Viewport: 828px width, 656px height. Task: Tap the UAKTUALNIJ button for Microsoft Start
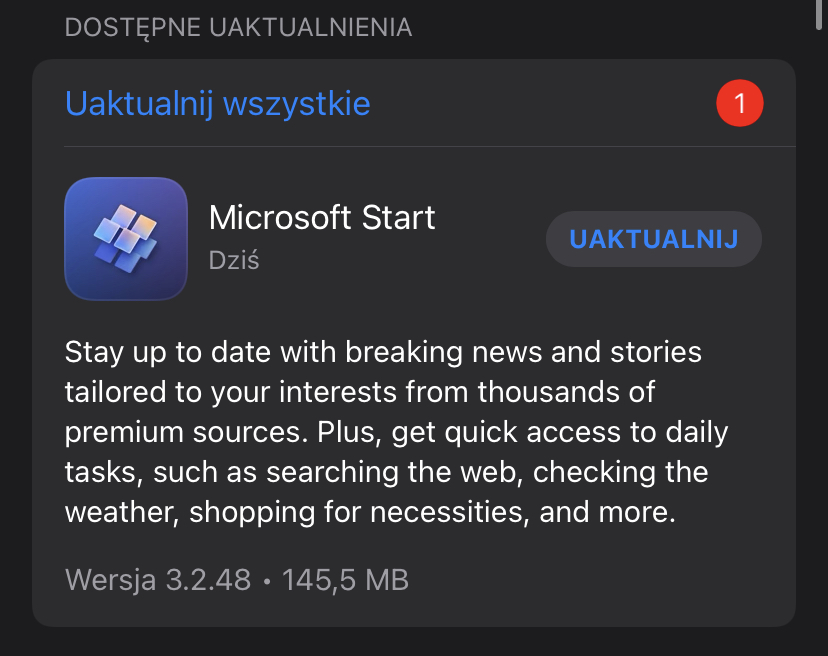click(654, 239)
